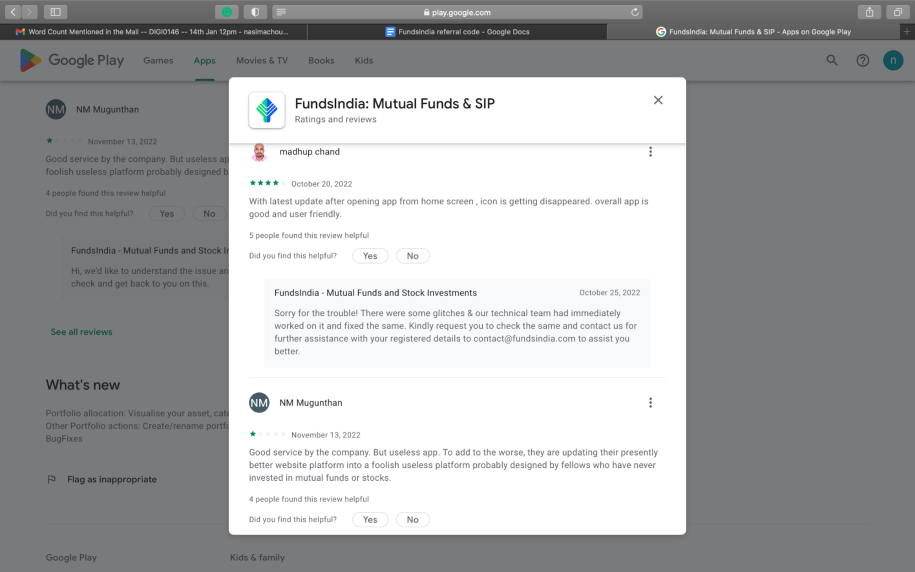This screenshot has height=572, width=915.
Task: Click Flag as inappropriate
Action: [111, 479]
